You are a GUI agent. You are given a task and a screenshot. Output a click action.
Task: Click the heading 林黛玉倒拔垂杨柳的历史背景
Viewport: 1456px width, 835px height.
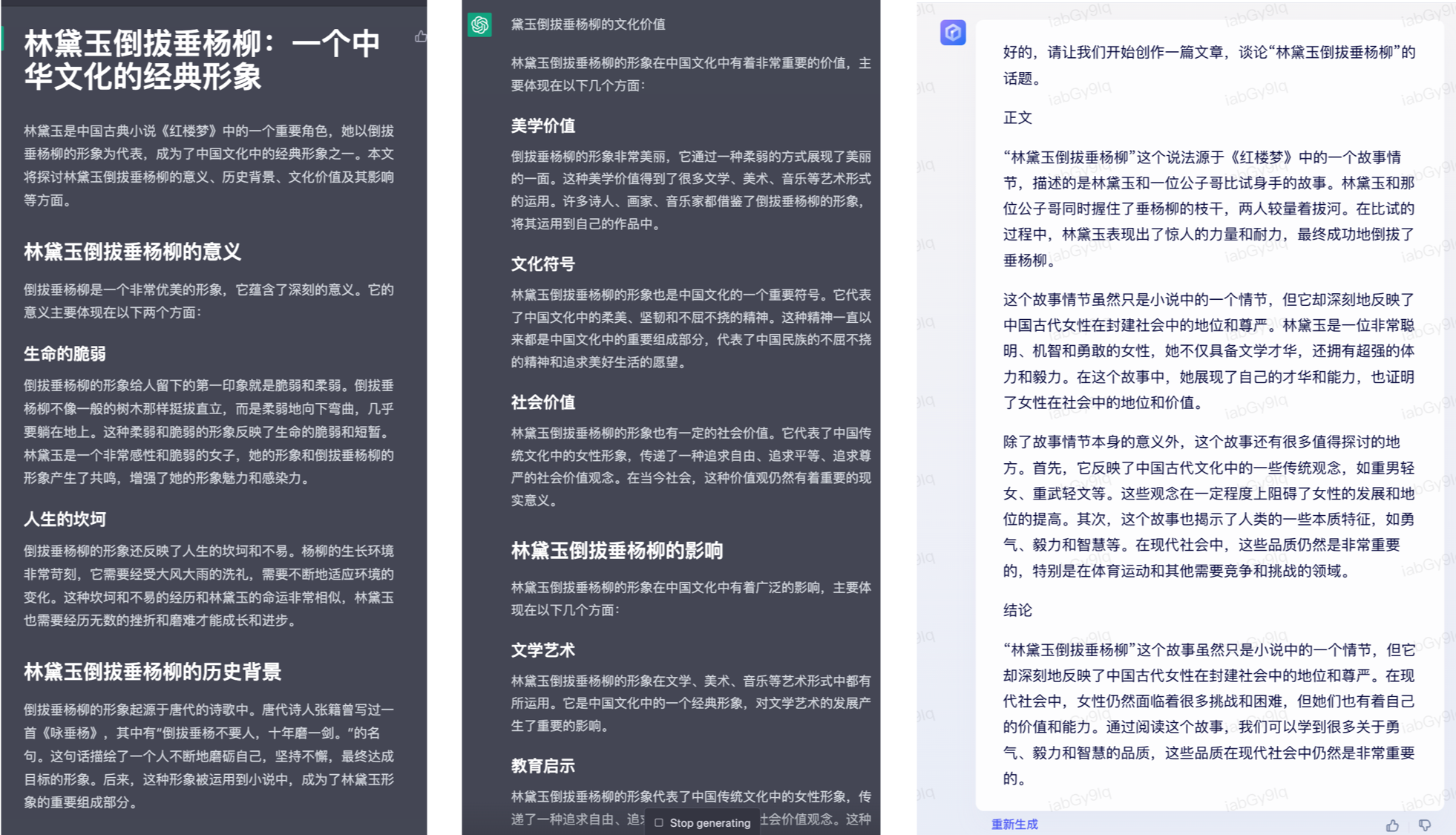pyautogui.click(x=152, y=672)
